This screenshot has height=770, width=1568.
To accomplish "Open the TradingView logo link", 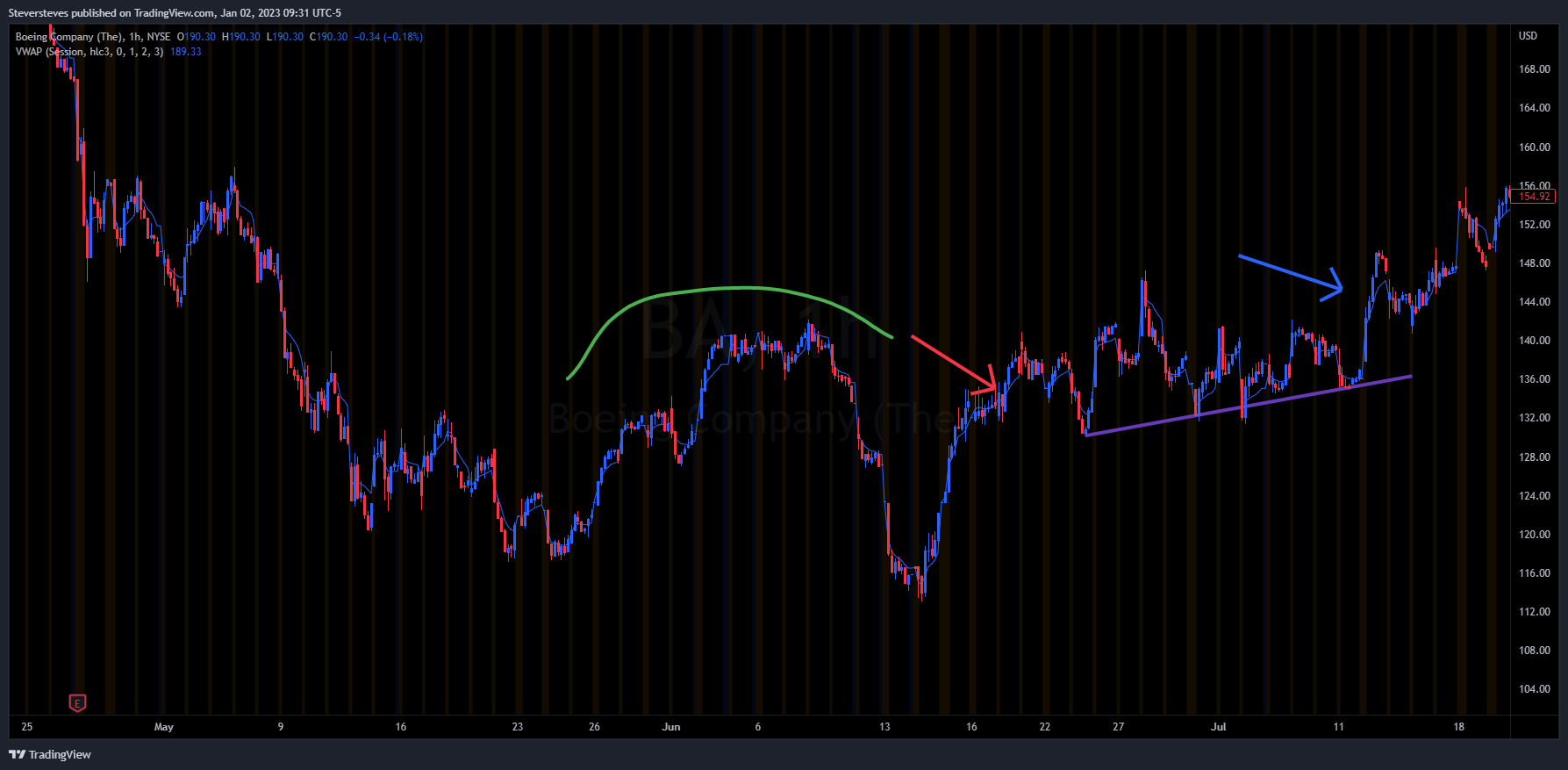I will point(50,754).
